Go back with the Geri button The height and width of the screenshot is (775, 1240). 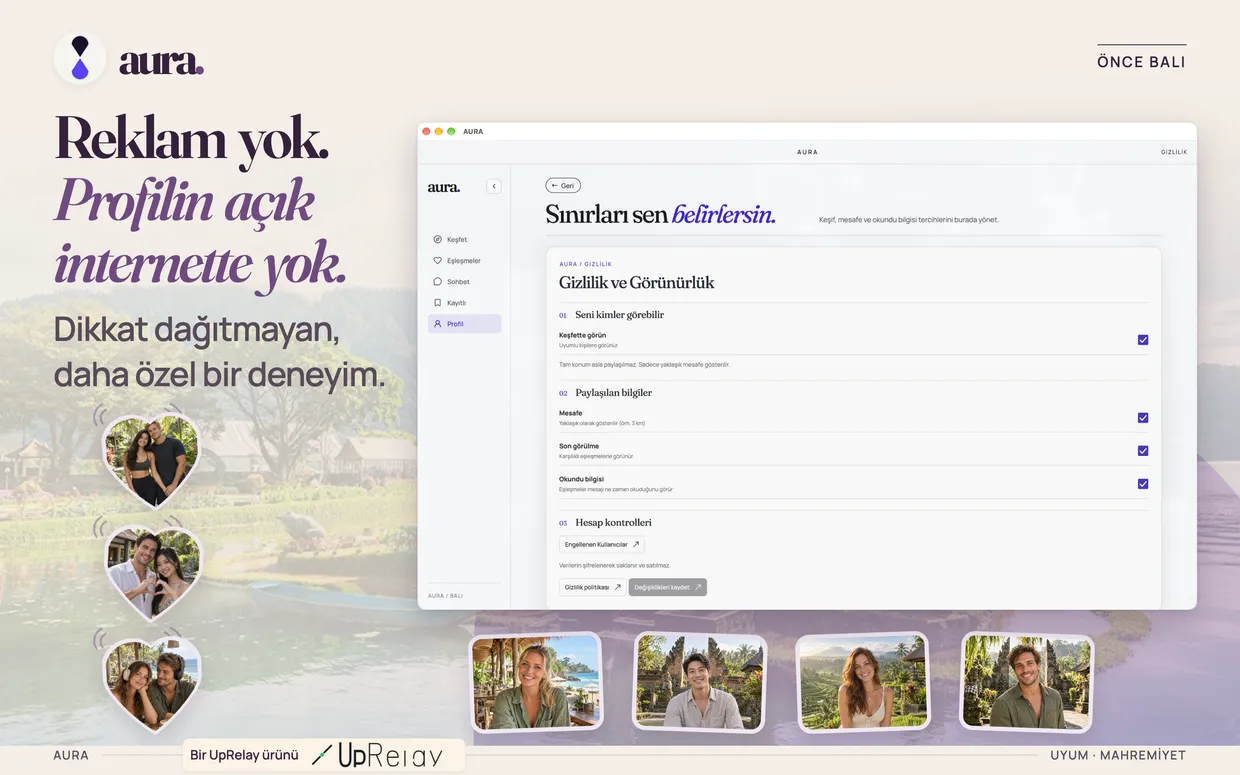563,186
